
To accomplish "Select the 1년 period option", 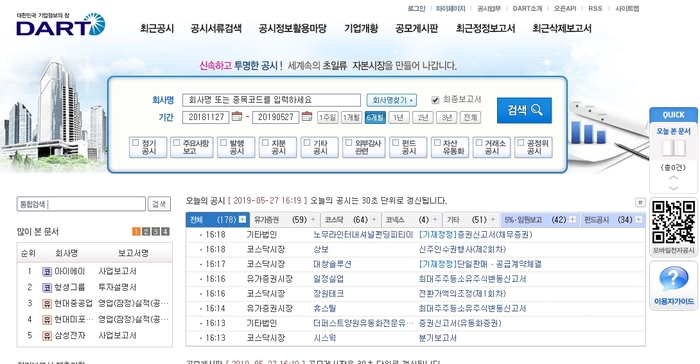I will (399, 117).
